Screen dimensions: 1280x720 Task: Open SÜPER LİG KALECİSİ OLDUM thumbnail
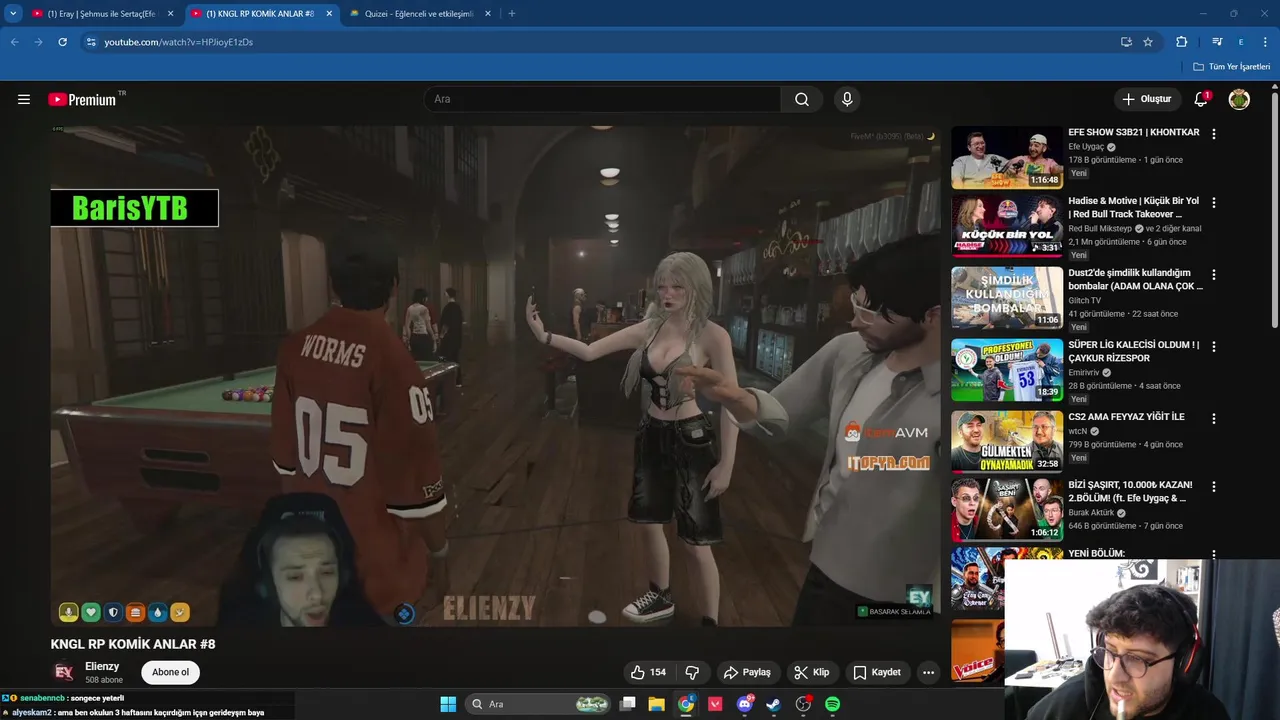(1007, 370)
